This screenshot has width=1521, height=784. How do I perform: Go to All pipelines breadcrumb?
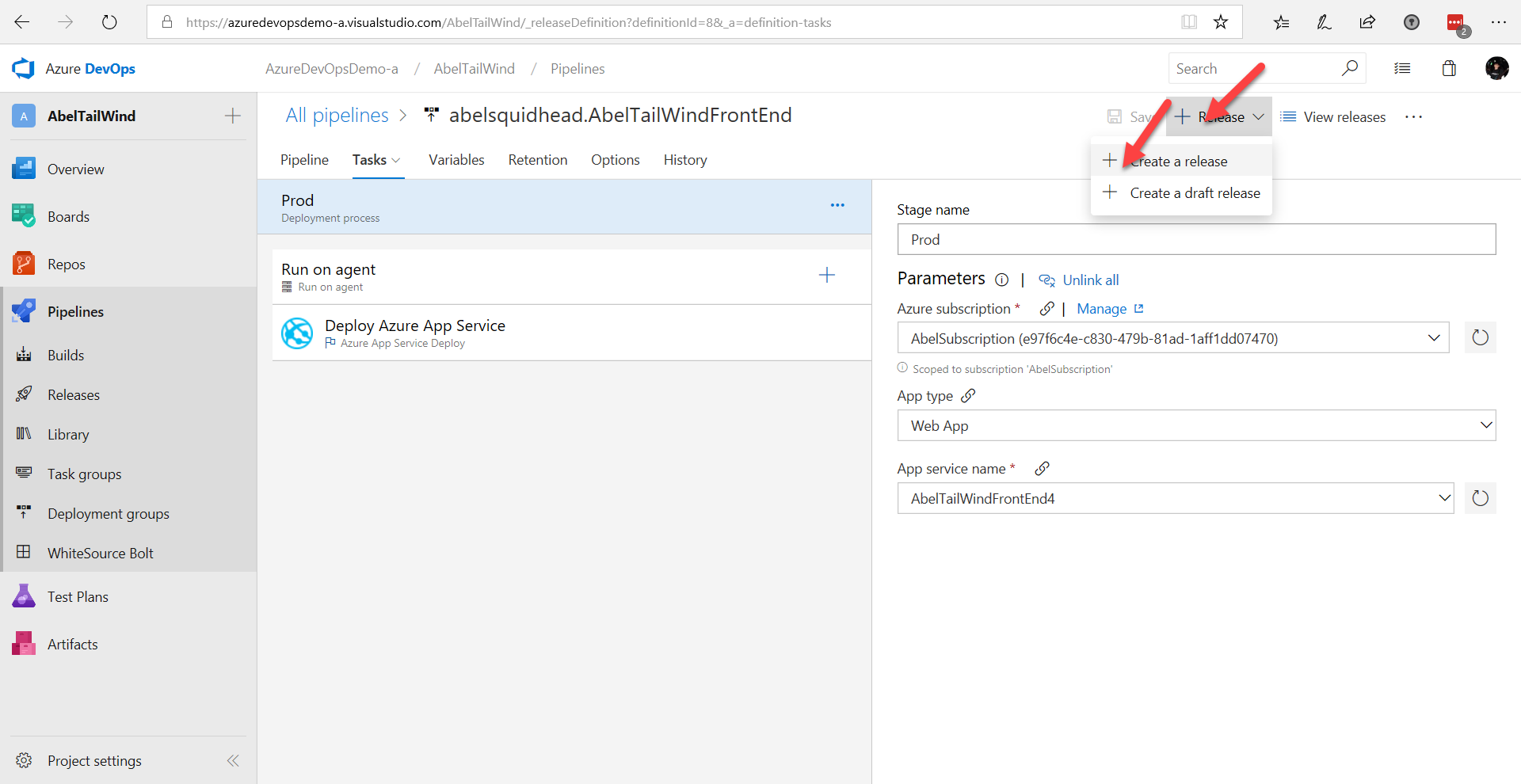(x=337, y=115)
